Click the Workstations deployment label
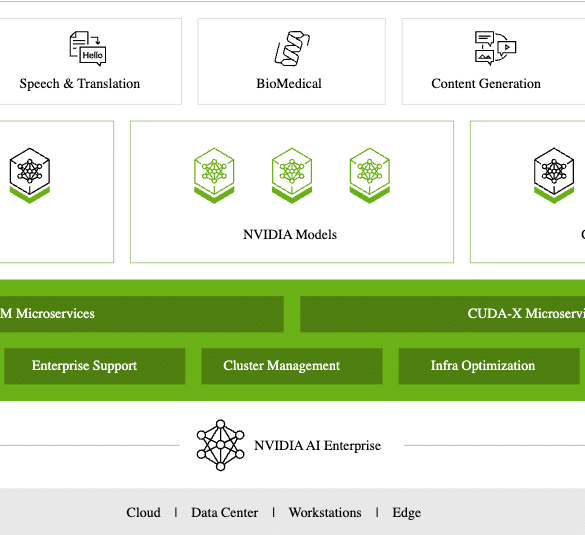The width and height of the screenshot is (585, 535). tap(325, 513)
